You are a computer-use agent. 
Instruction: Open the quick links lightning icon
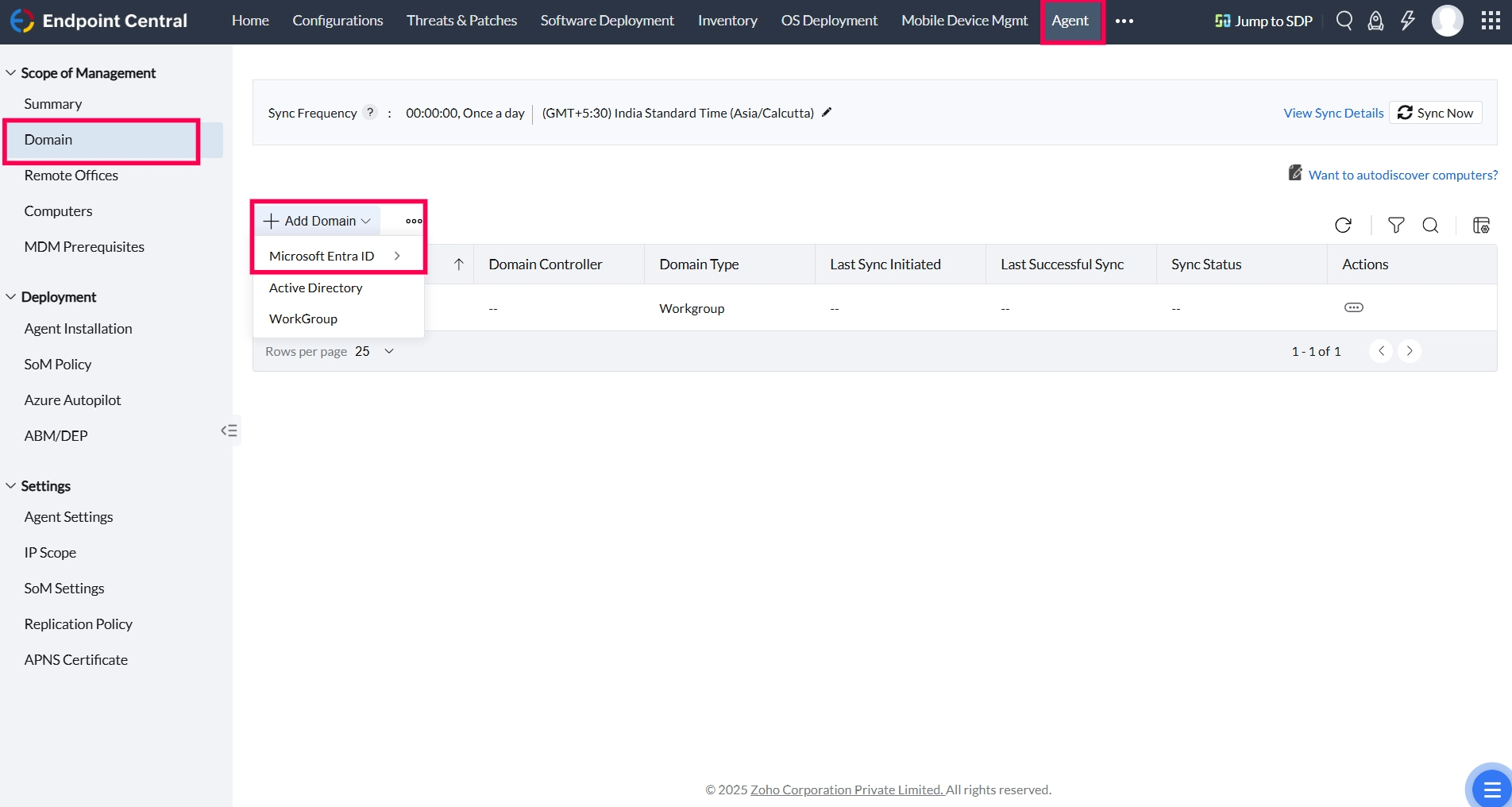point(1407,21)
